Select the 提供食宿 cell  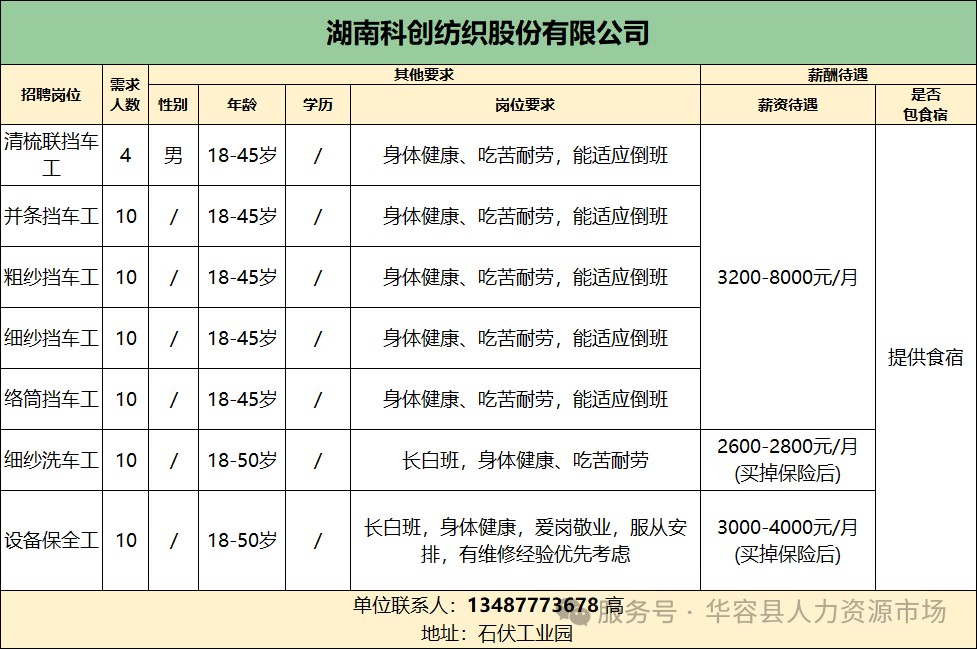925,357
